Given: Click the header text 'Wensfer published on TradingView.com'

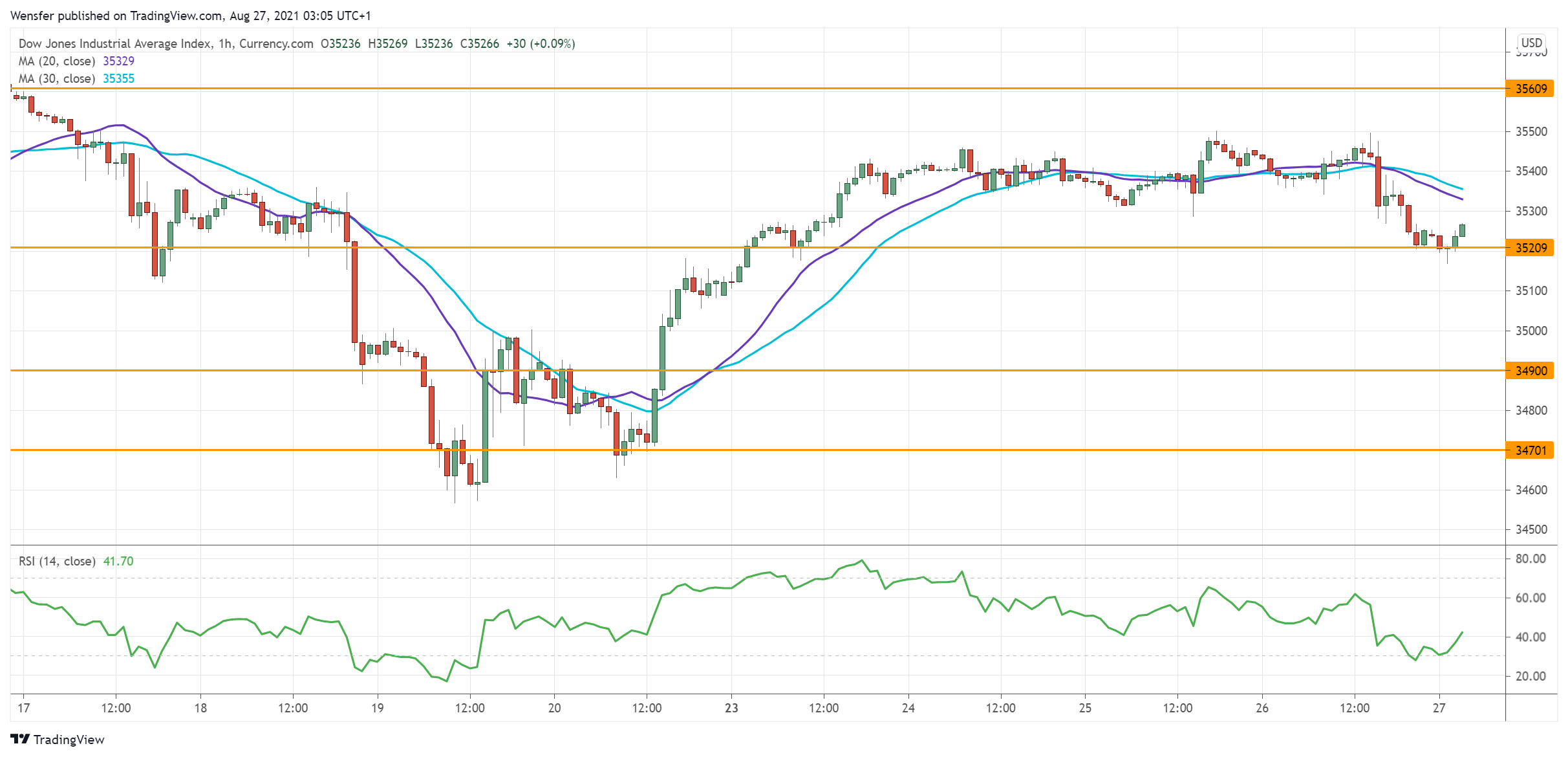Looking at the screenshot, I should point(116,16).
